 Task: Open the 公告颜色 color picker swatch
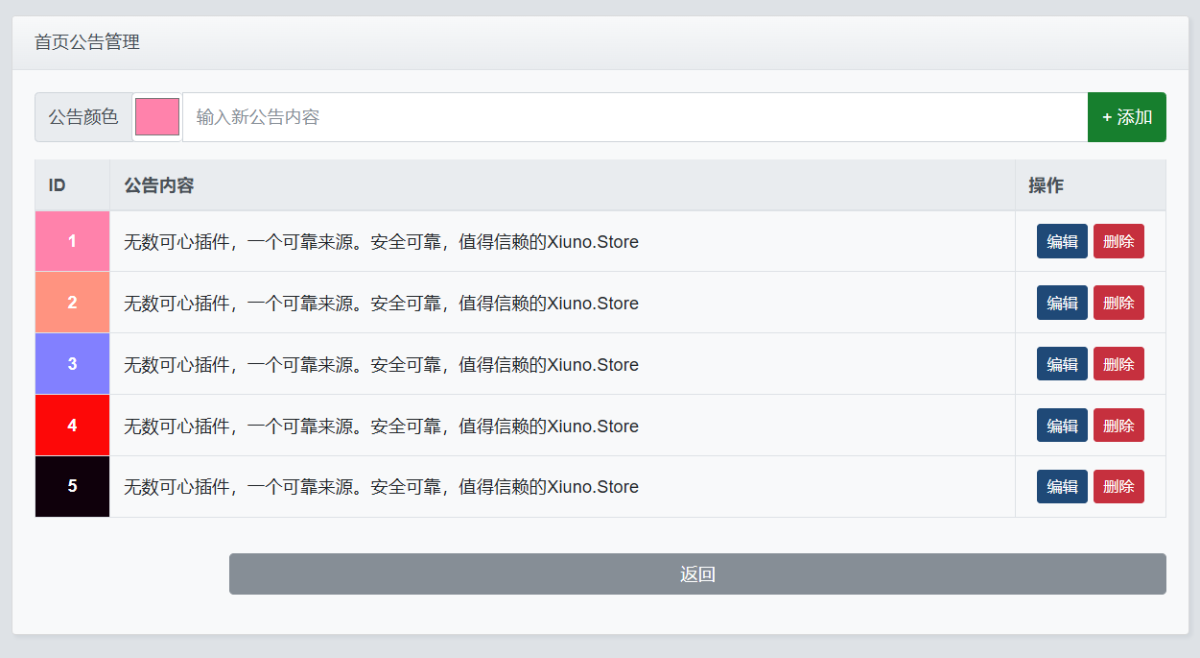pyautogui.click(x=157, y=117)
